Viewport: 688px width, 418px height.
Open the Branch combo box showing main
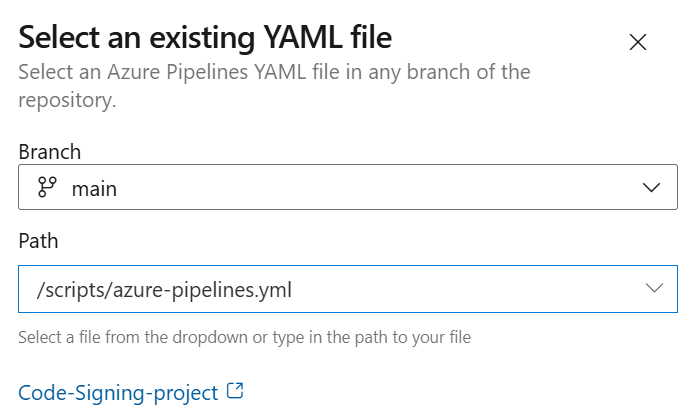coord(340,187)
